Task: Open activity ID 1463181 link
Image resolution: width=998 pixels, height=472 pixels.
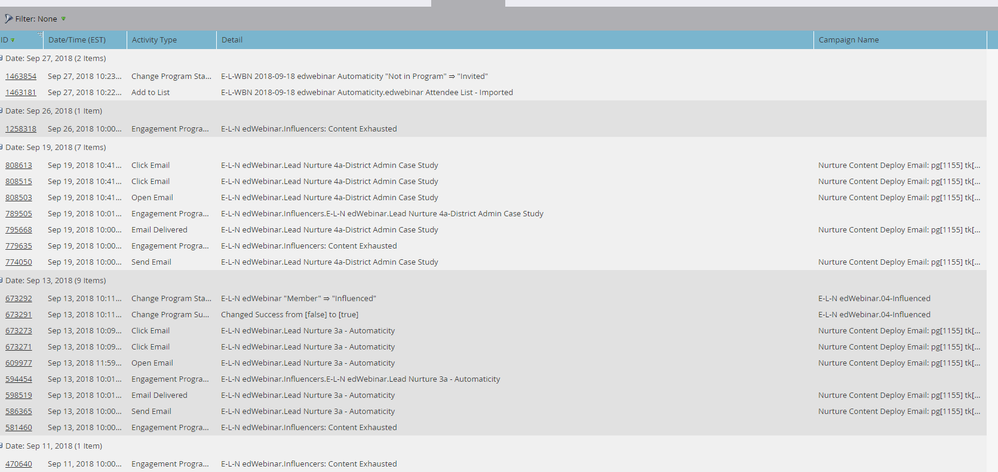Action: point(21,93)
